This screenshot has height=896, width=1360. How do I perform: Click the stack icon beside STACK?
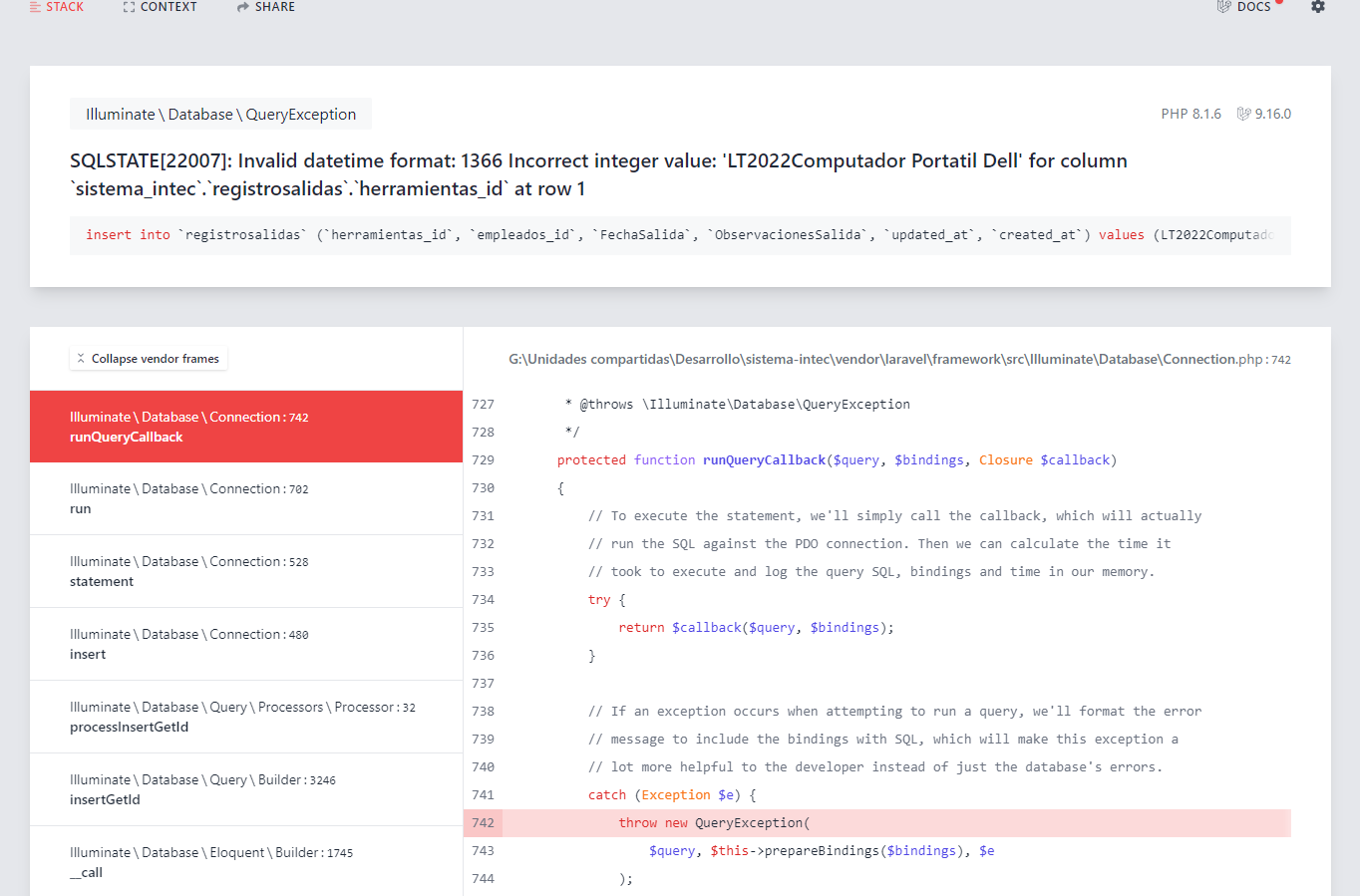[x=35, y=7]
